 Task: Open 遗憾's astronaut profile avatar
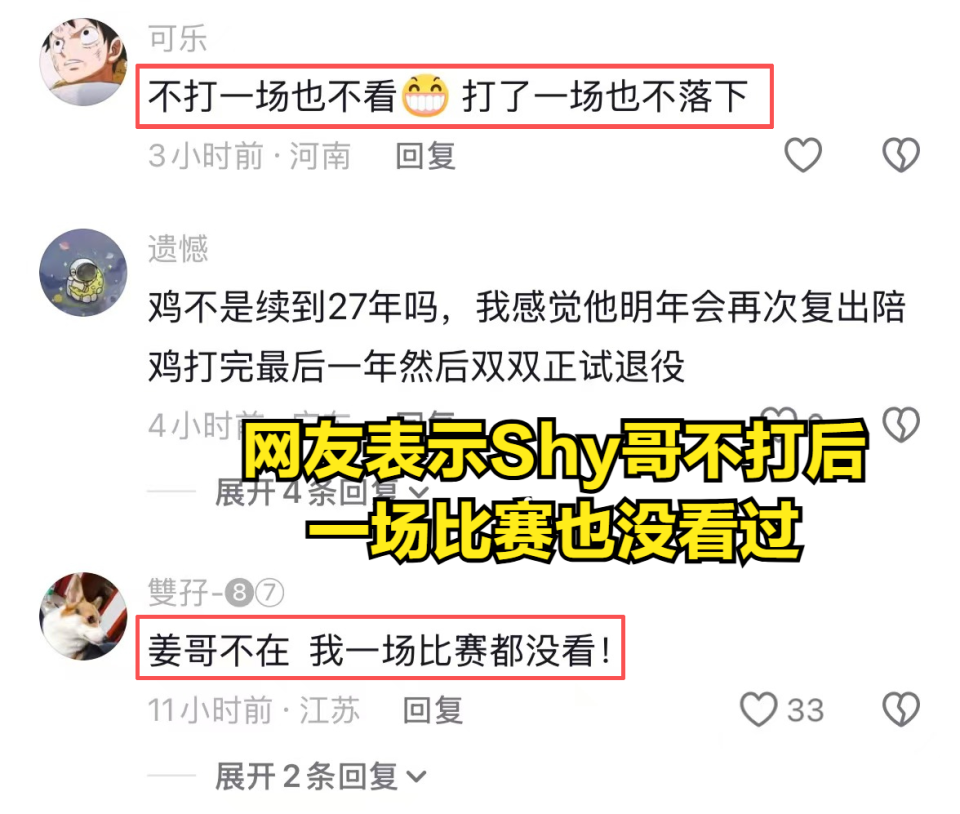pyautogui.click(x=83, y=273)
